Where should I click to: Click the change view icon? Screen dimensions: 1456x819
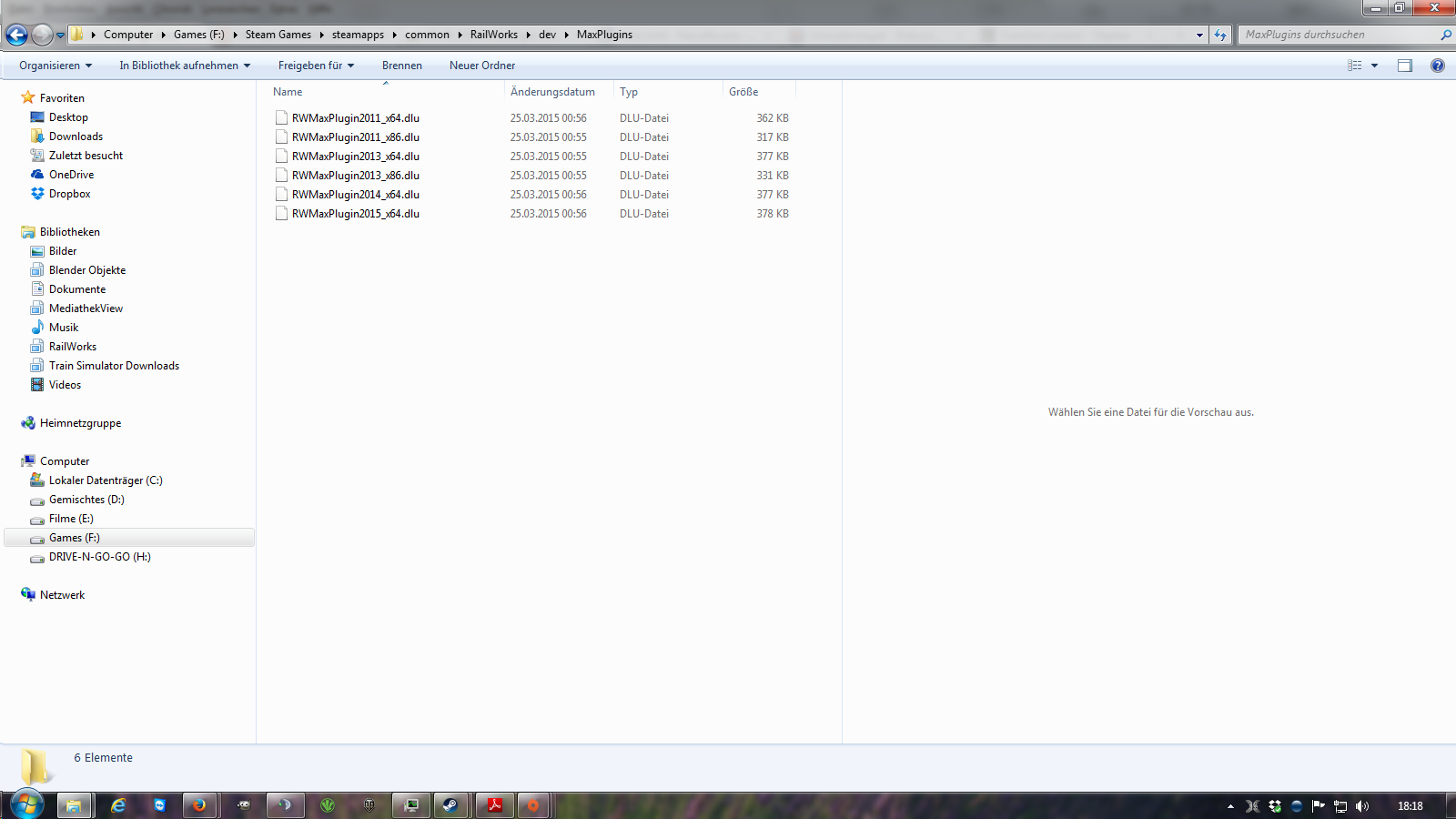(x=1355, y=66)
